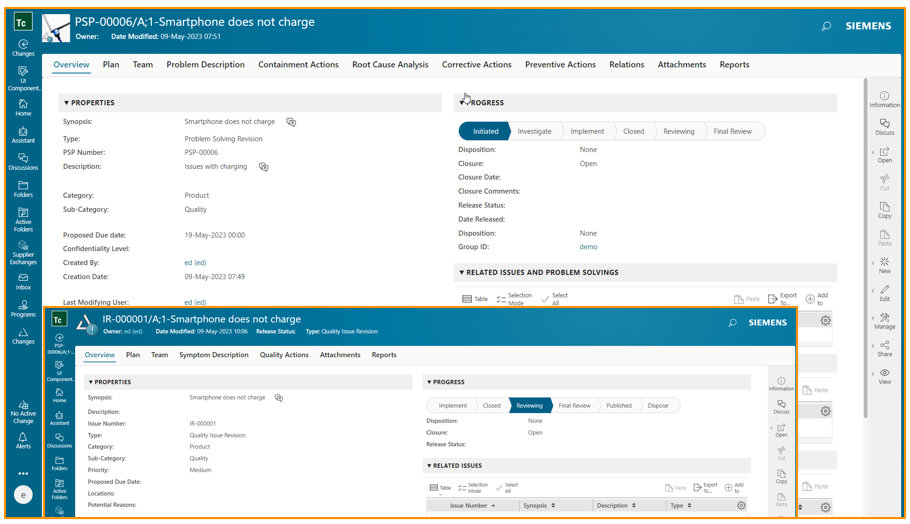Click icon beside Description value Issues with charging
The height and width of the screenshot is (524, 910).
(x=263, y=167)
